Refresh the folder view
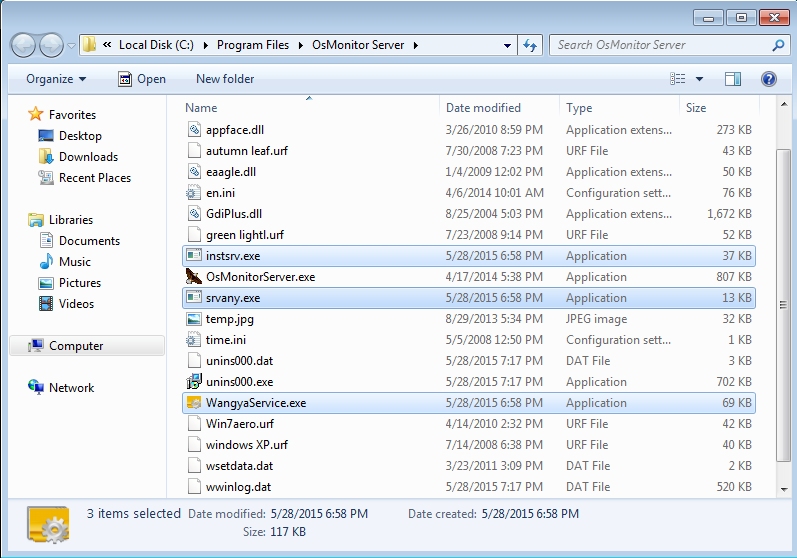This screenshot has height=558, width=797. (530, 46)
